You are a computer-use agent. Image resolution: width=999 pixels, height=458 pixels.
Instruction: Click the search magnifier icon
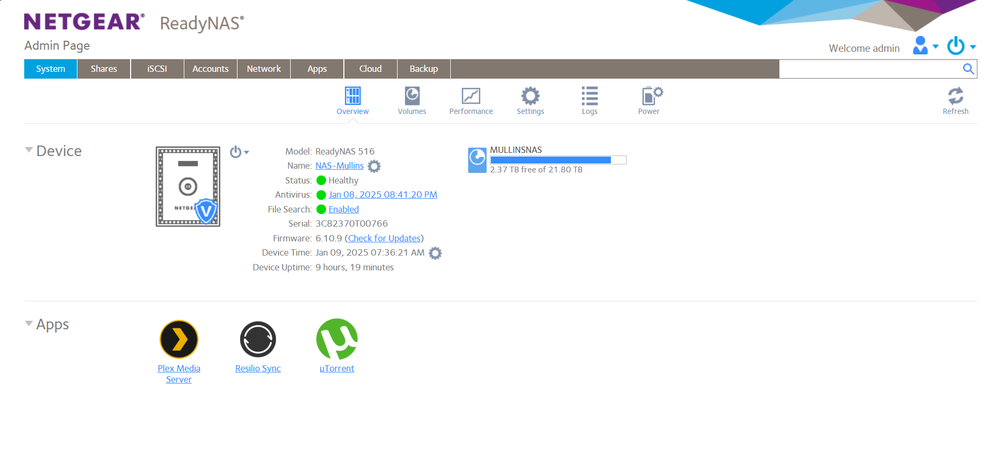[x=968, y=69]
